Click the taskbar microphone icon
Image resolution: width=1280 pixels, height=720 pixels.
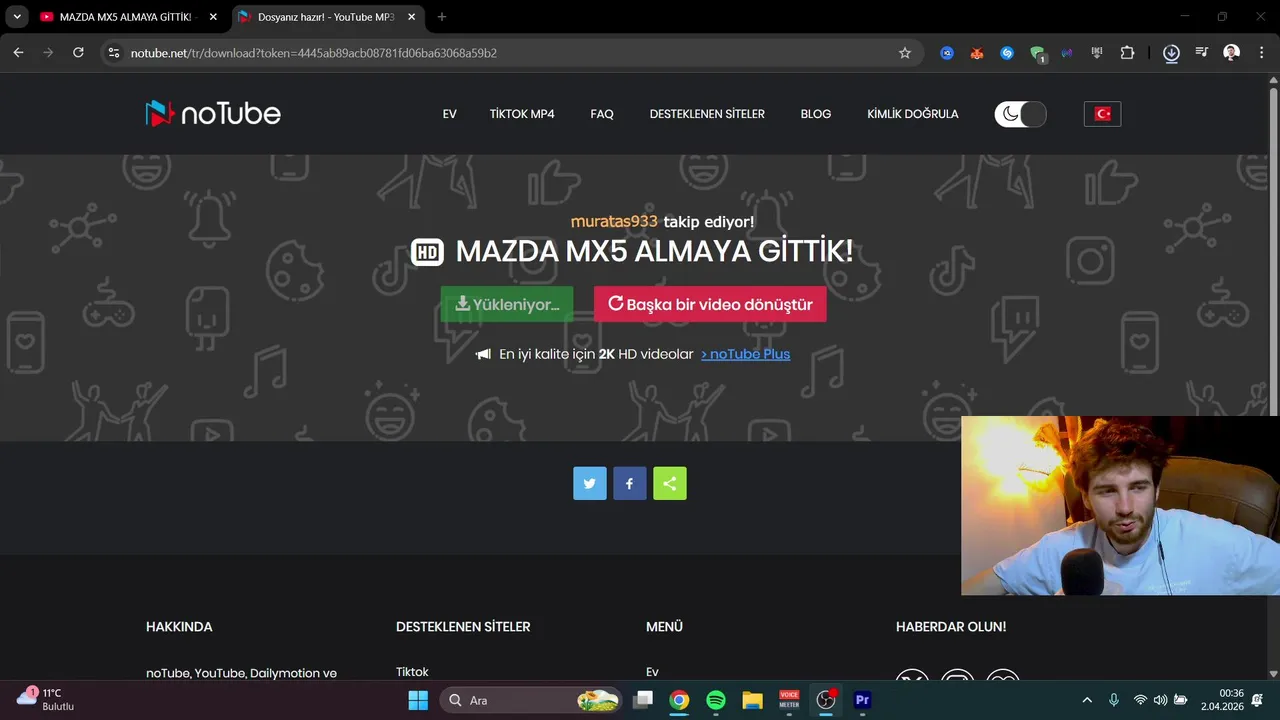click(1114, 700)
